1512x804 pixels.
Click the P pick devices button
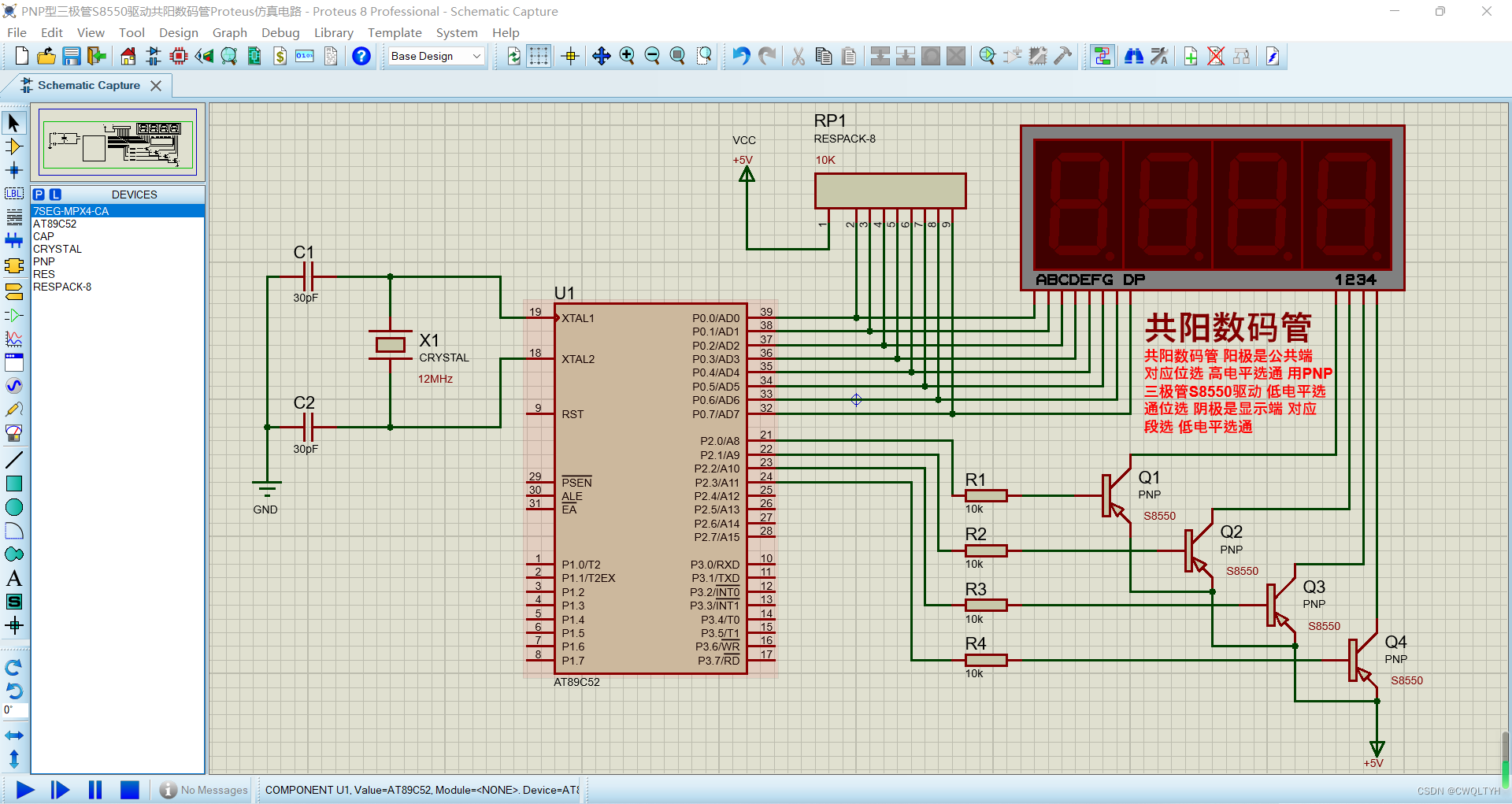pos(39,195)
